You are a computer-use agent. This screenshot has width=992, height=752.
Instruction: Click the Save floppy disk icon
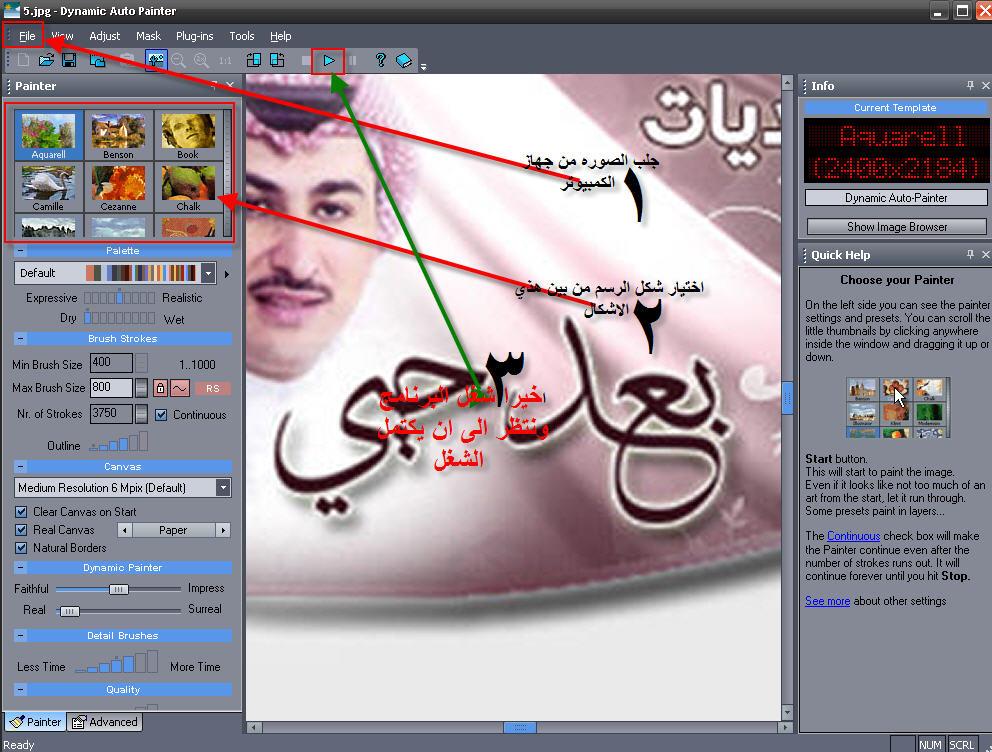(x=69, y=61)
